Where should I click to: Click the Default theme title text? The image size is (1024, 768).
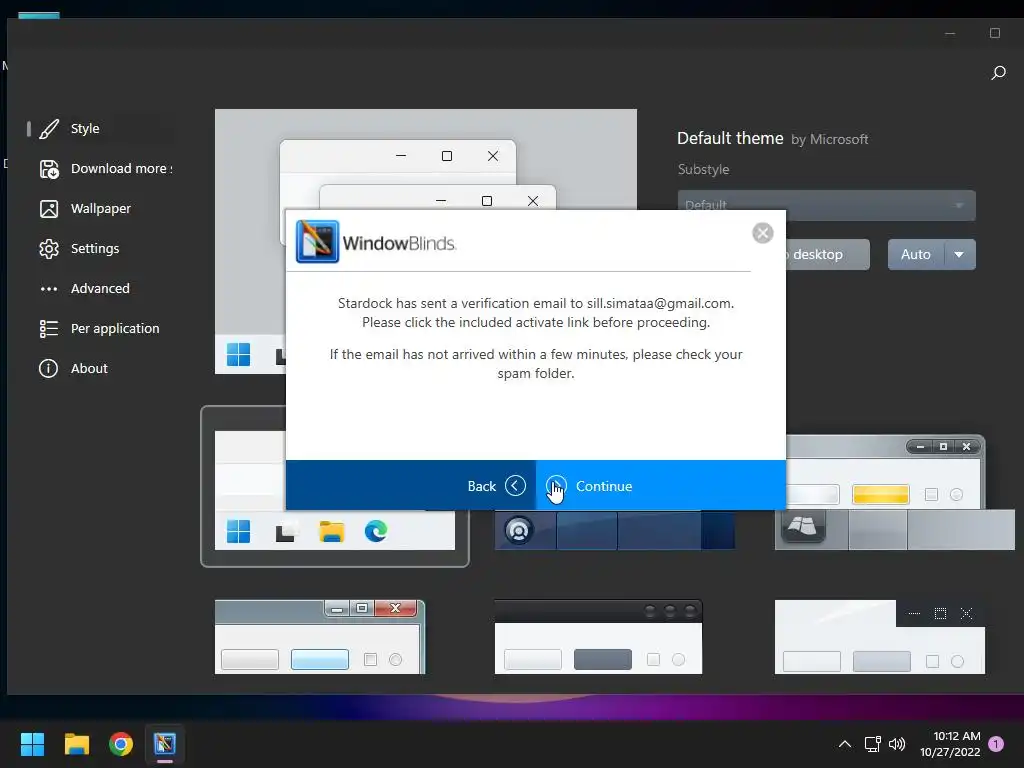pos(730,138)
